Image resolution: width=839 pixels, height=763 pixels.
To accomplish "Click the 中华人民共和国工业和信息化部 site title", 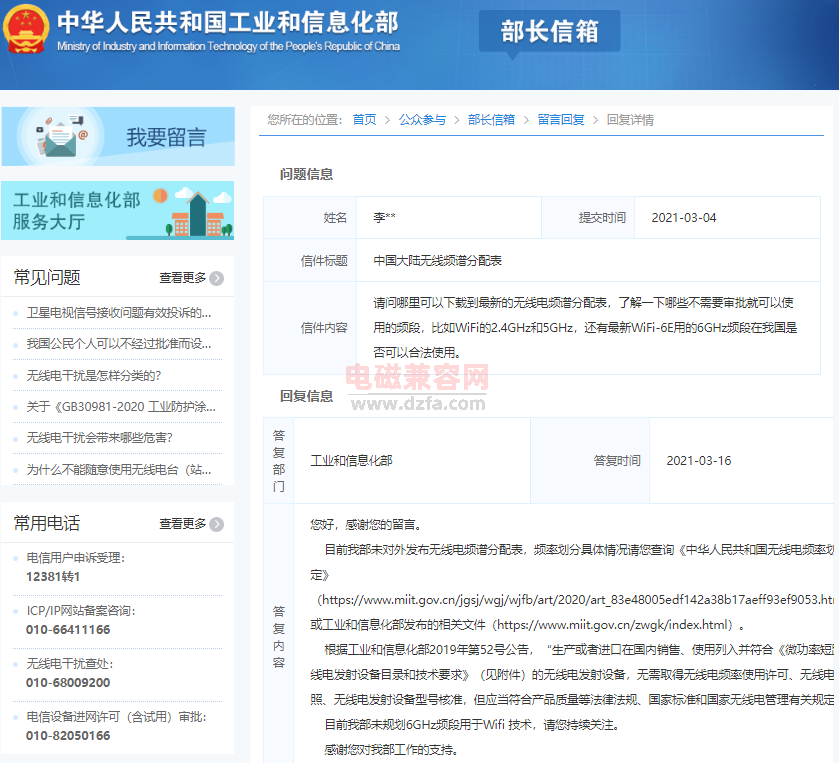I will click(x=228, y=22).
